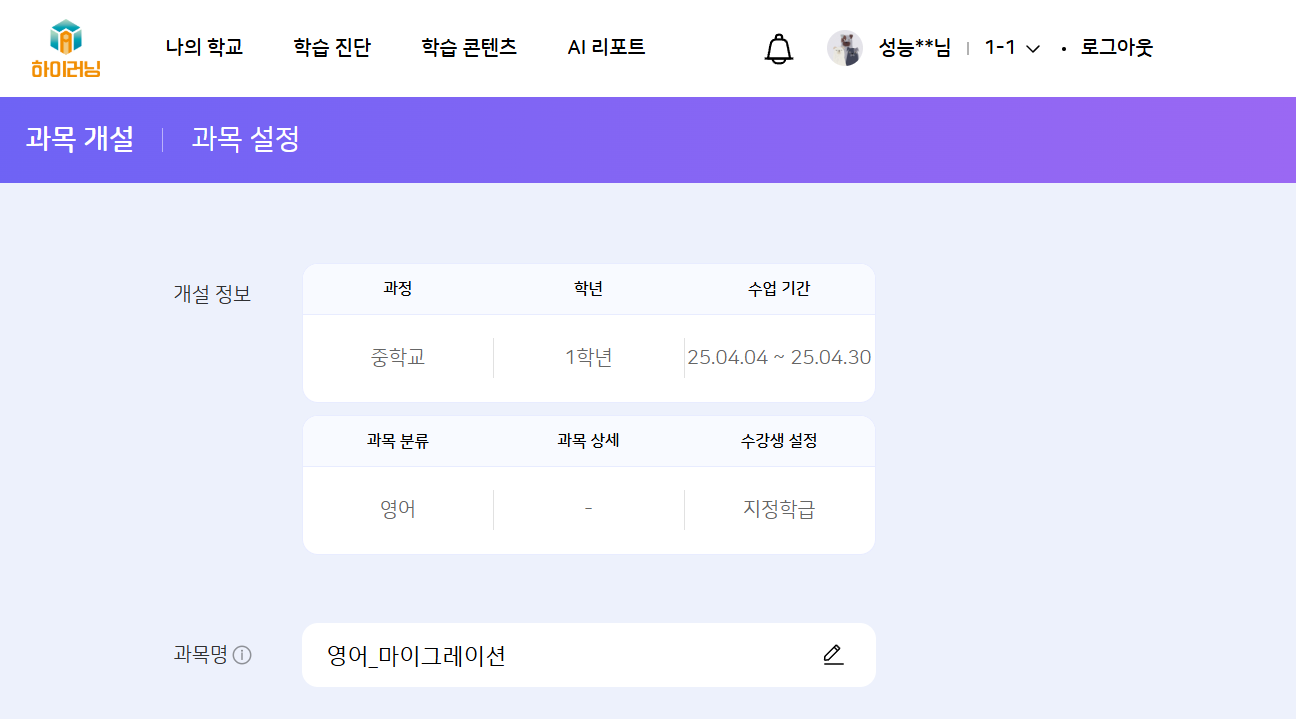Image resolution: width=1296 pixels, height=719 pixels.
Task: Click the 영어 subject category cell
Action: (x=398, y=510)
